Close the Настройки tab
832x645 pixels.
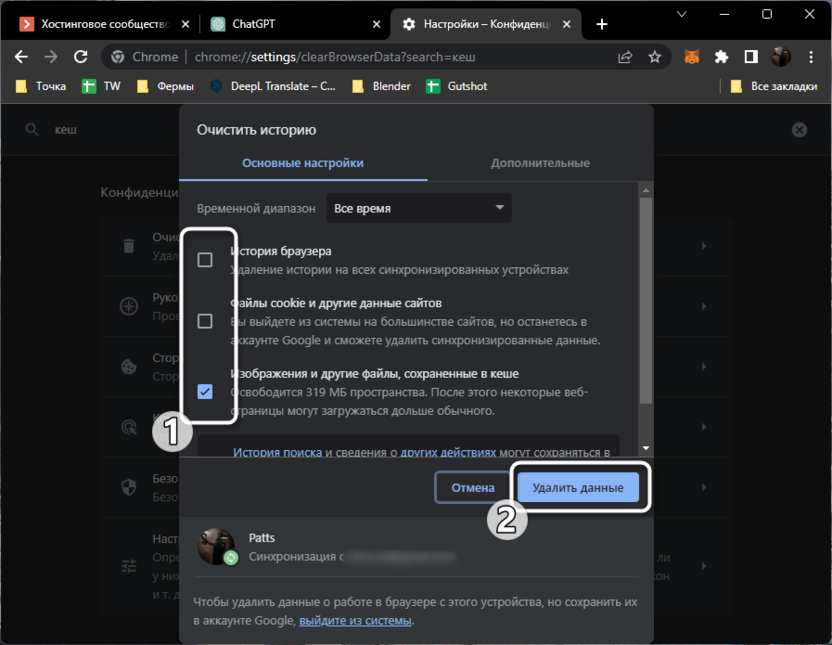pos(567,24)
